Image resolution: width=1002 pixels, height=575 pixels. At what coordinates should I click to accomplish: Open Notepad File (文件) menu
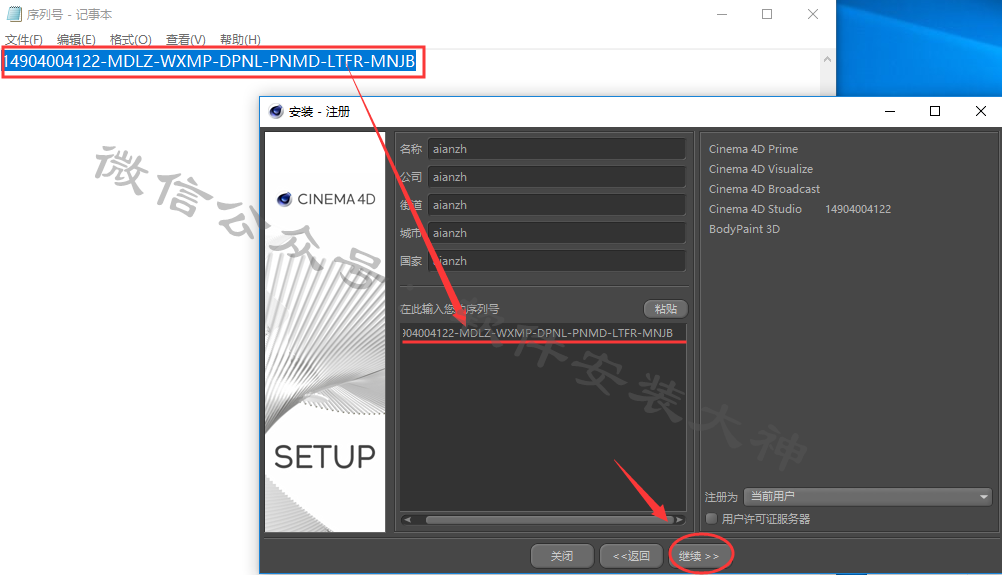(24, 40)
